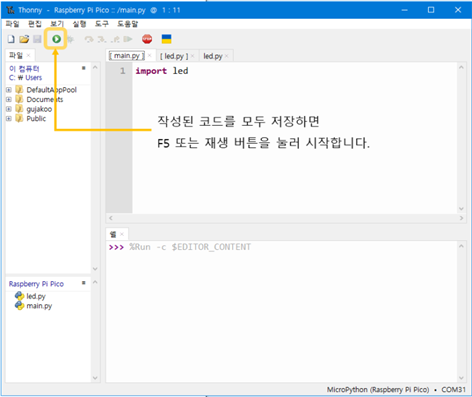This screenshot has width=472, height=397.
Task: Click Public folder icon
Action: tap(19, 118)
